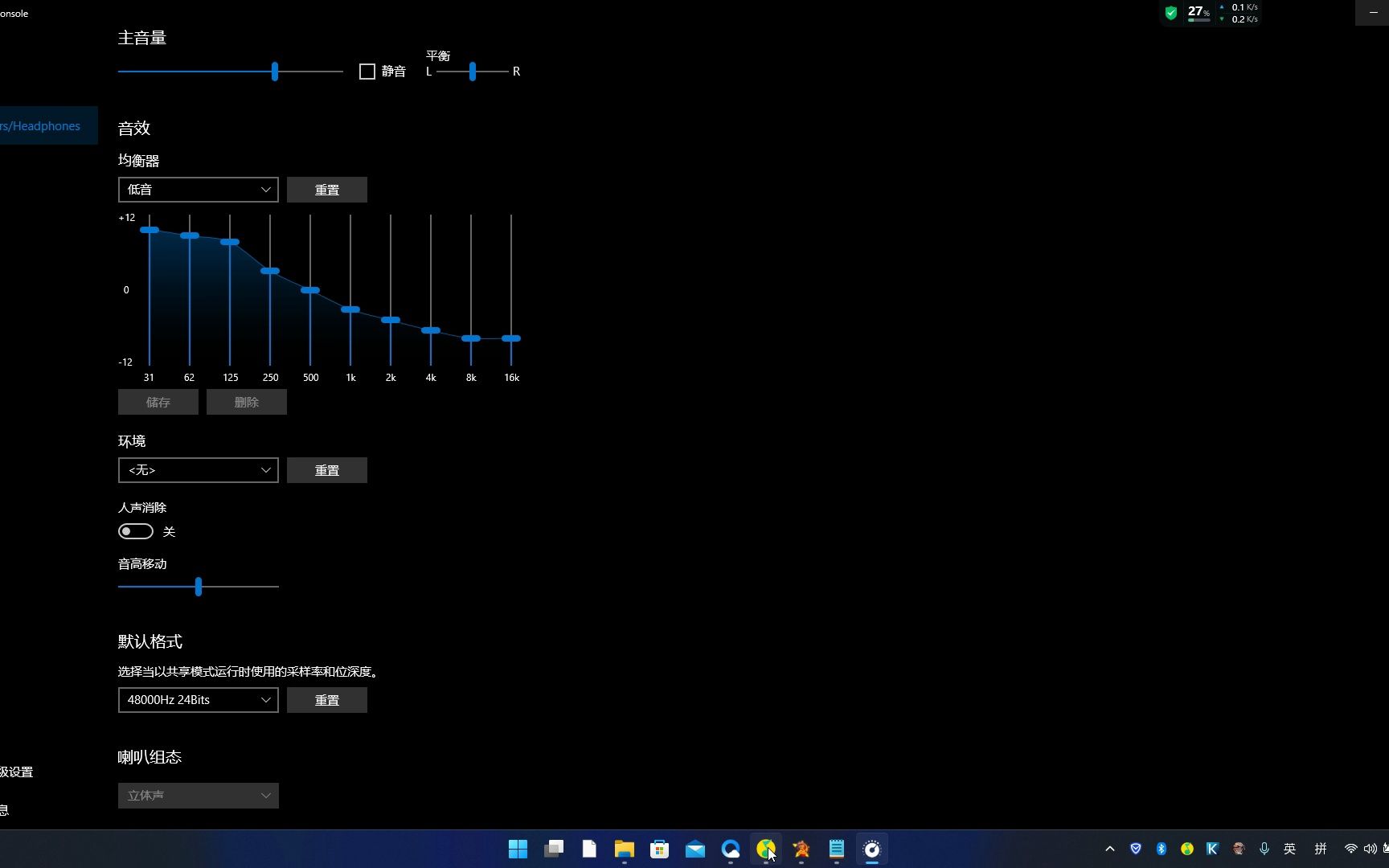This screenshot has height=868, width=1389.
Task: Select the Headphones device tab in sidebar
Action: point(48,125)
